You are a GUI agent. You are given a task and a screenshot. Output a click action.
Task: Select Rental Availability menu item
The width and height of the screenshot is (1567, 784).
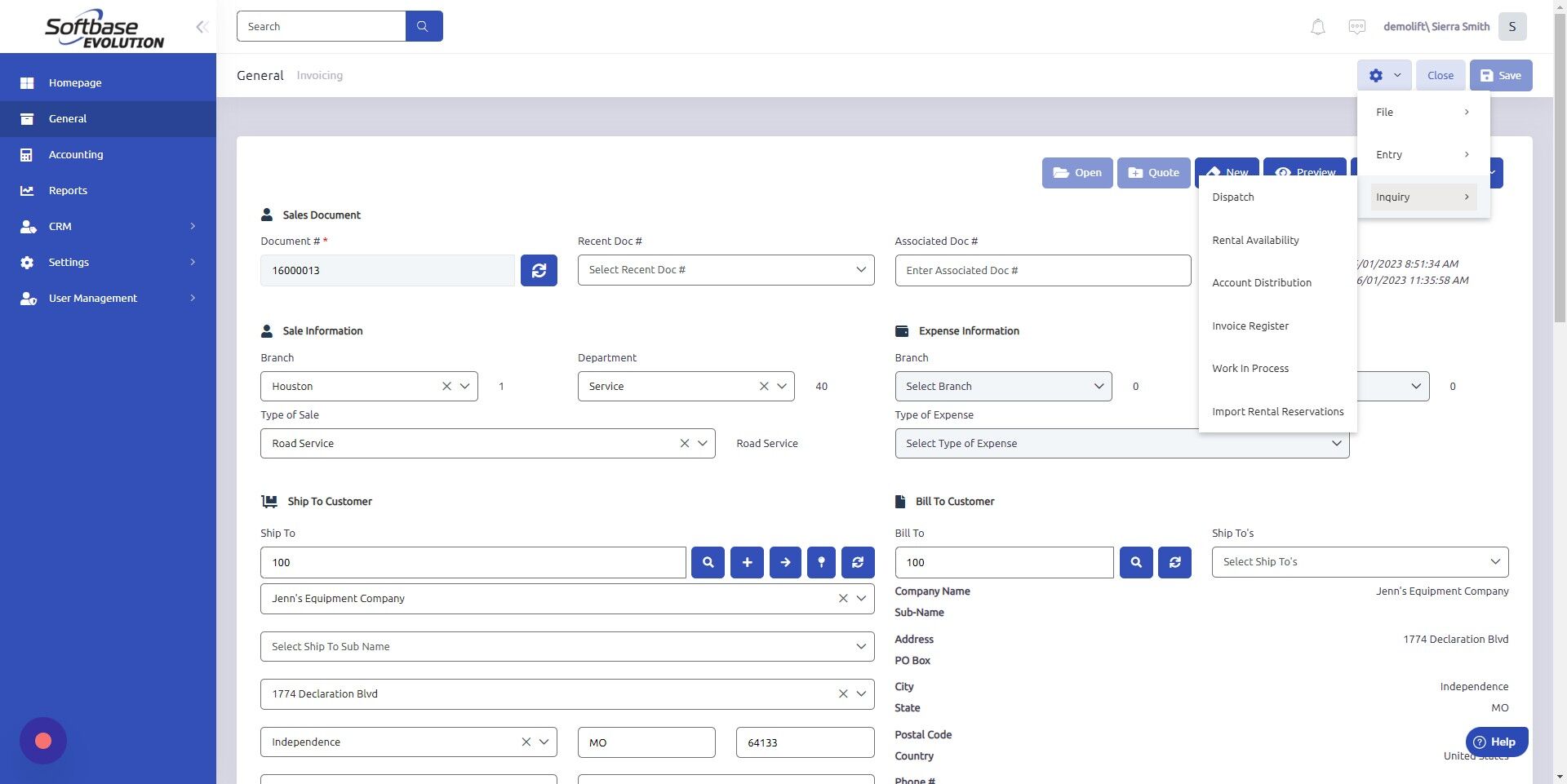[x=1277, y=240]
